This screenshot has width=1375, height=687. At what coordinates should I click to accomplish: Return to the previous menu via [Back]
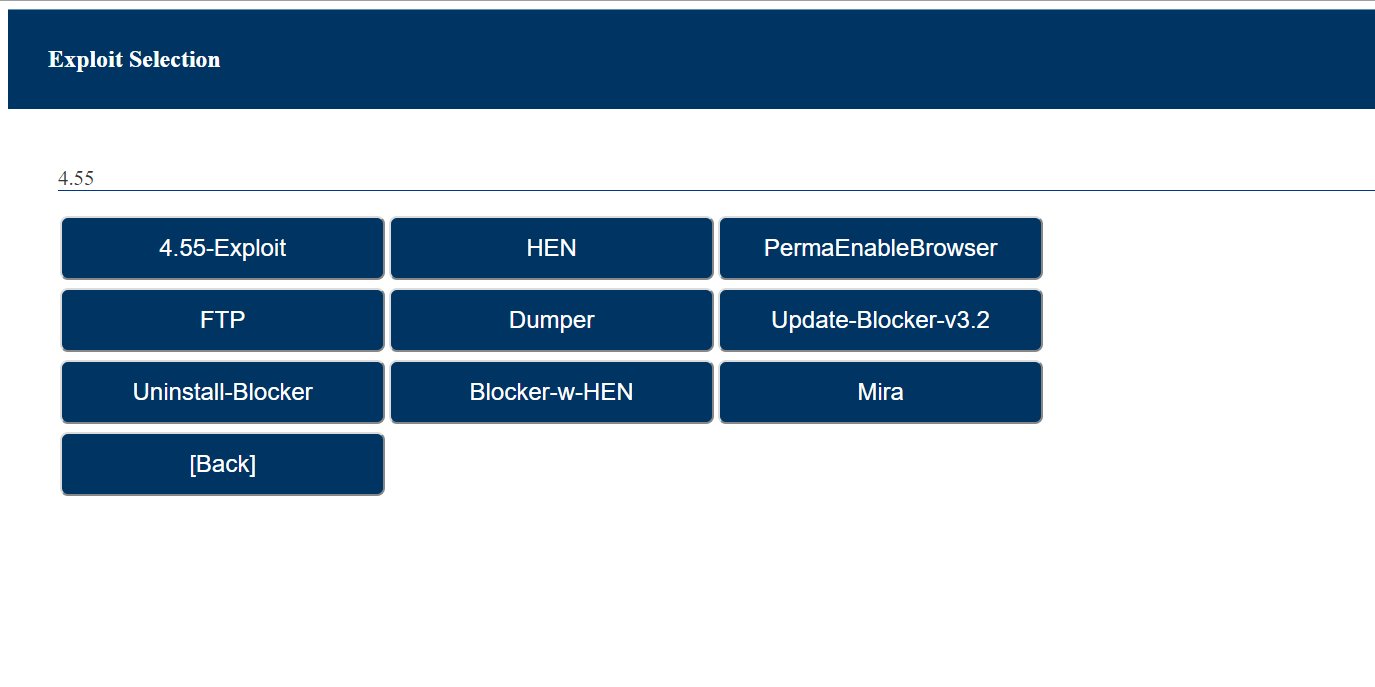[x=222, y=464]
